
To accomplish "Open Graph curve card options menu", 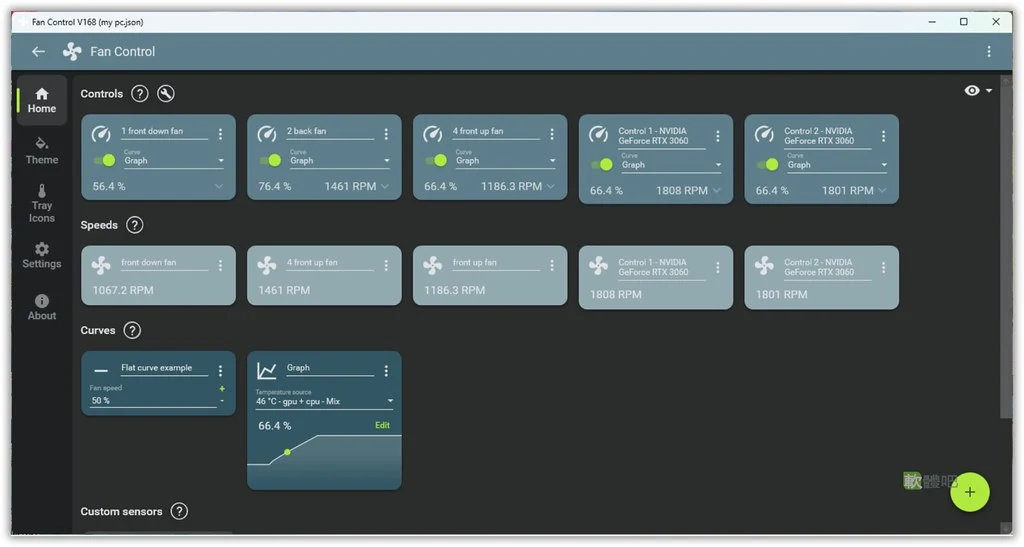I will (x=386, y=371).
